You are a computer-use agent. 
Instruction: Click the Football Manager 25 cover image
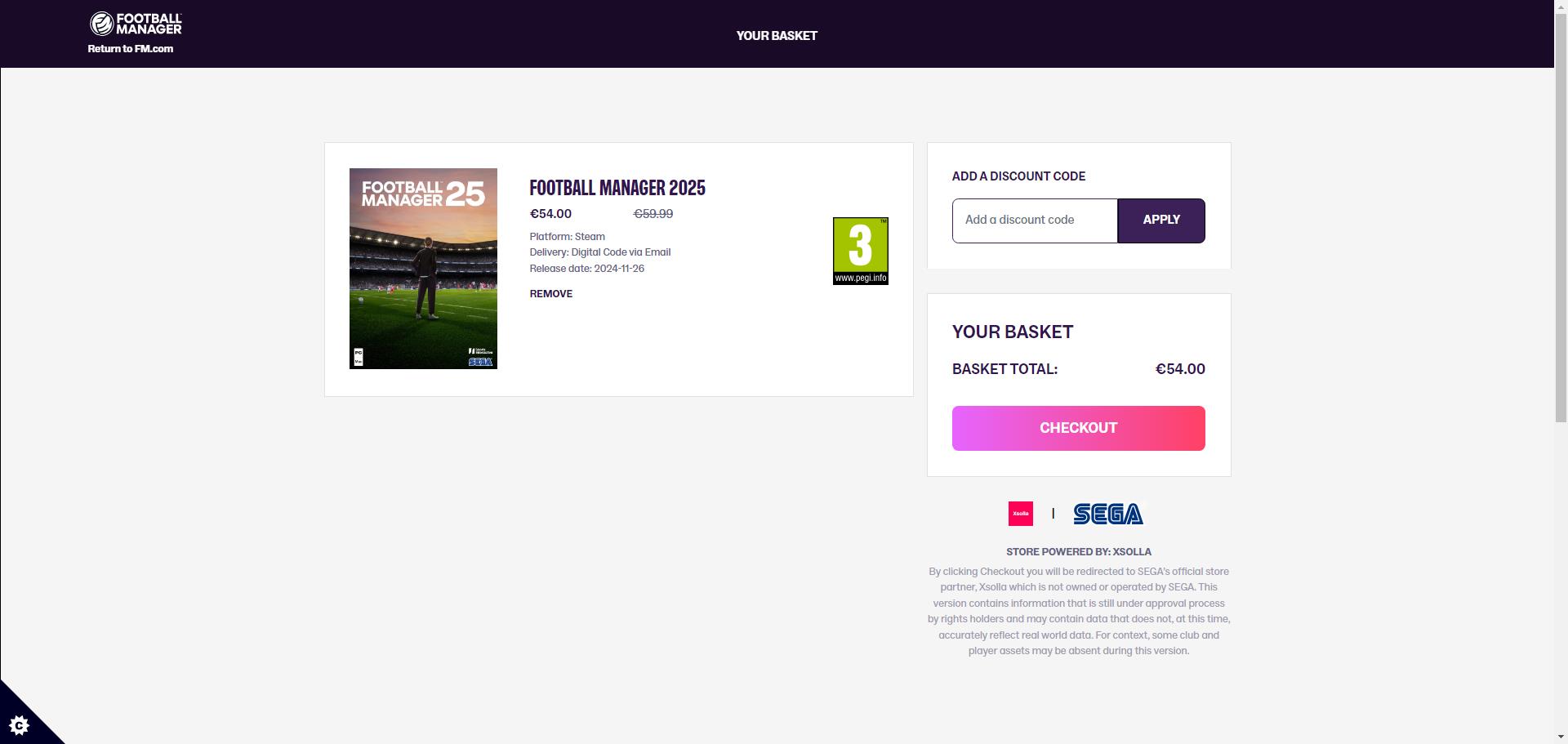click(423, 269)
